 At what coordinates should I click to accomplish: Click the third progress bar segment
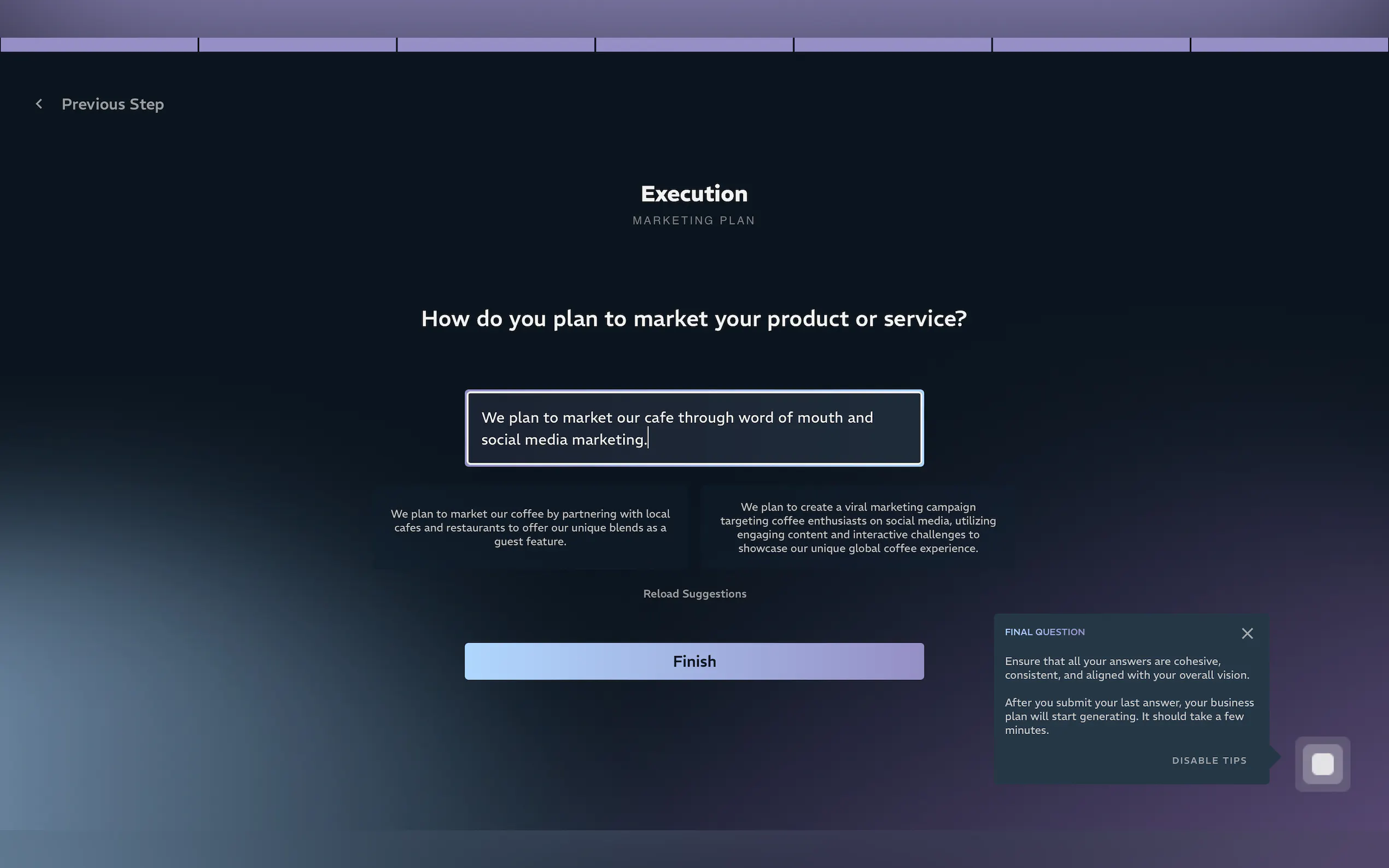tap(495, 44)
